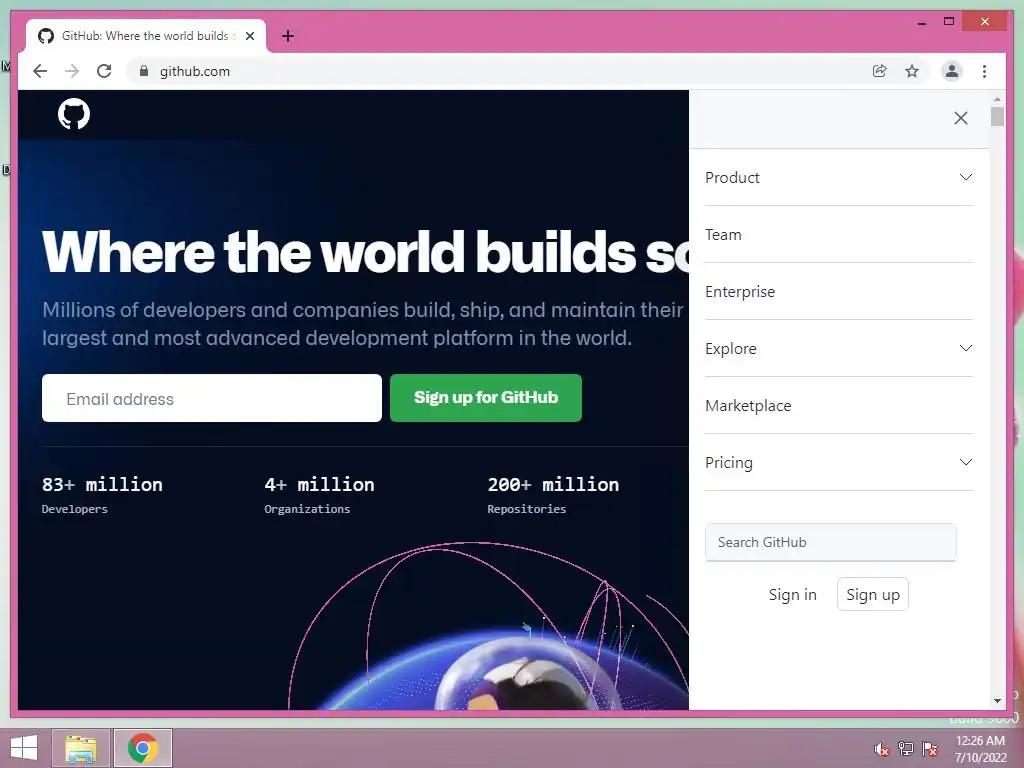Close the GitHub tab
The height and width of the screenshot is (768, 1024).
(249, 36)
